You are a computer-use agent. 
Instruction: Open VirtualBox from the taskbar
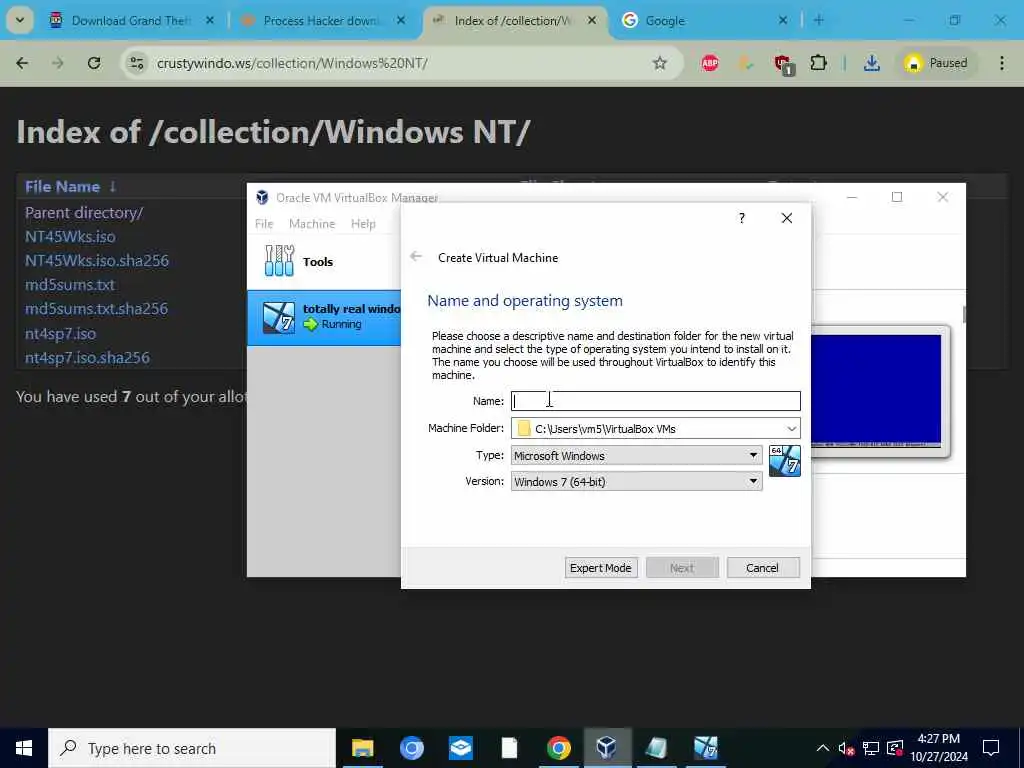tap(607, 748)
